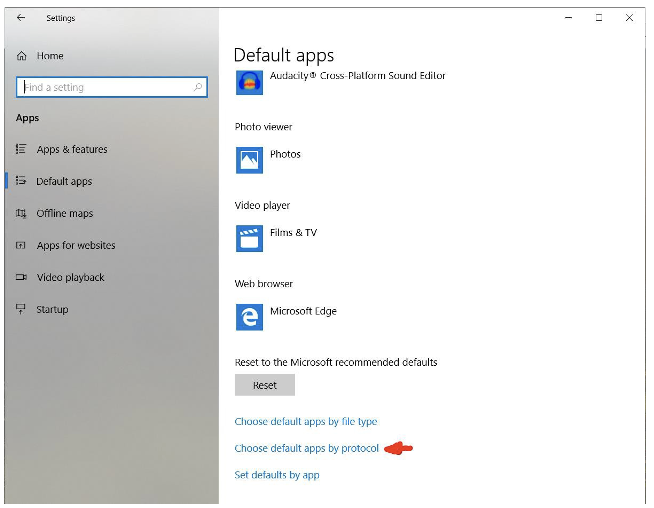Screen dimensions: 654x508
Task: Open Choose default apps by protocol
Action: pyautogui.click(x=306, y=448)
